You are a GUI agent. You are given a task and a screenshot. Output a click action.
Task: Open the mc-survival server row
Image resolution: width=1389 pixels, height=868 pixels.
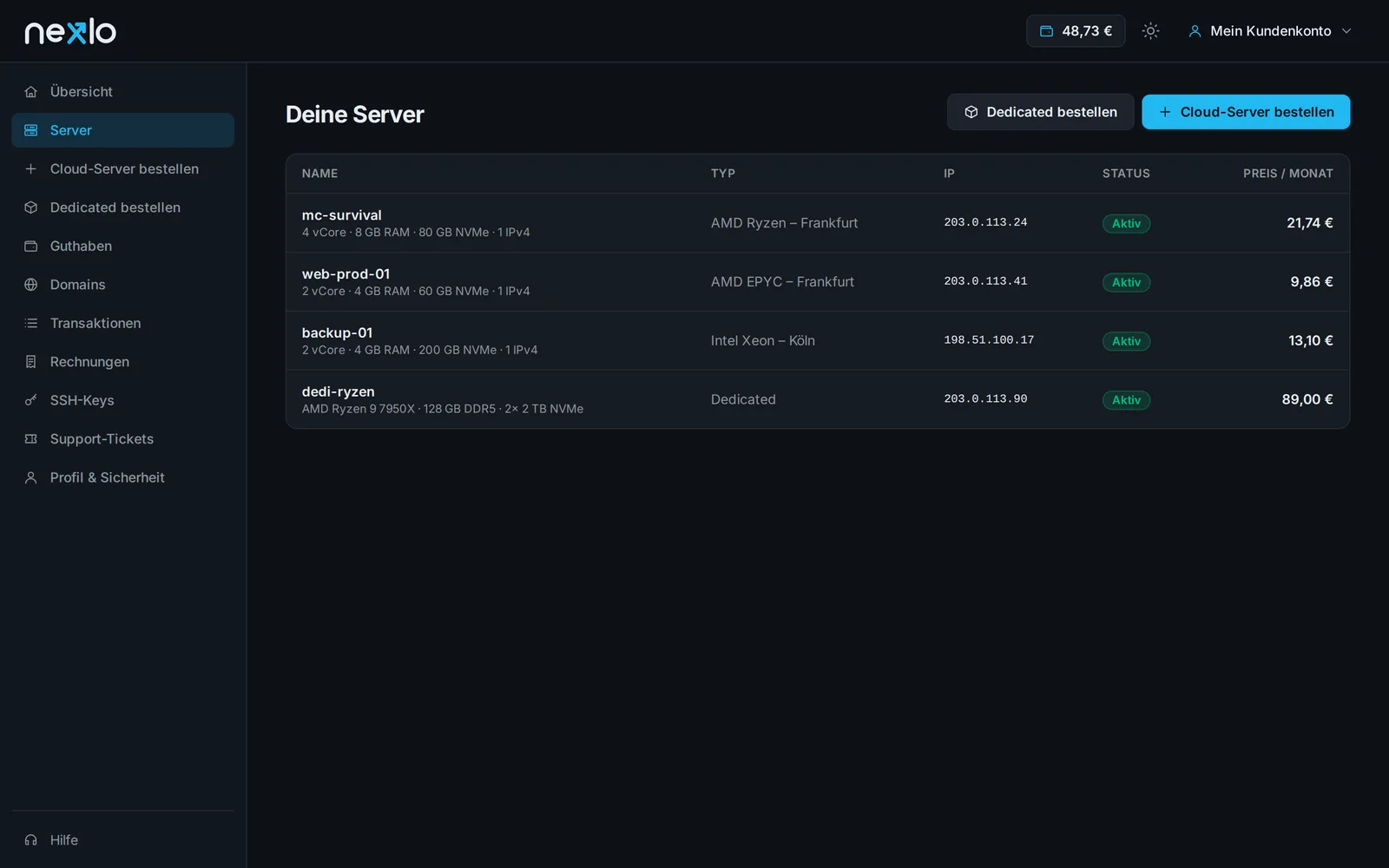point(818,223)
